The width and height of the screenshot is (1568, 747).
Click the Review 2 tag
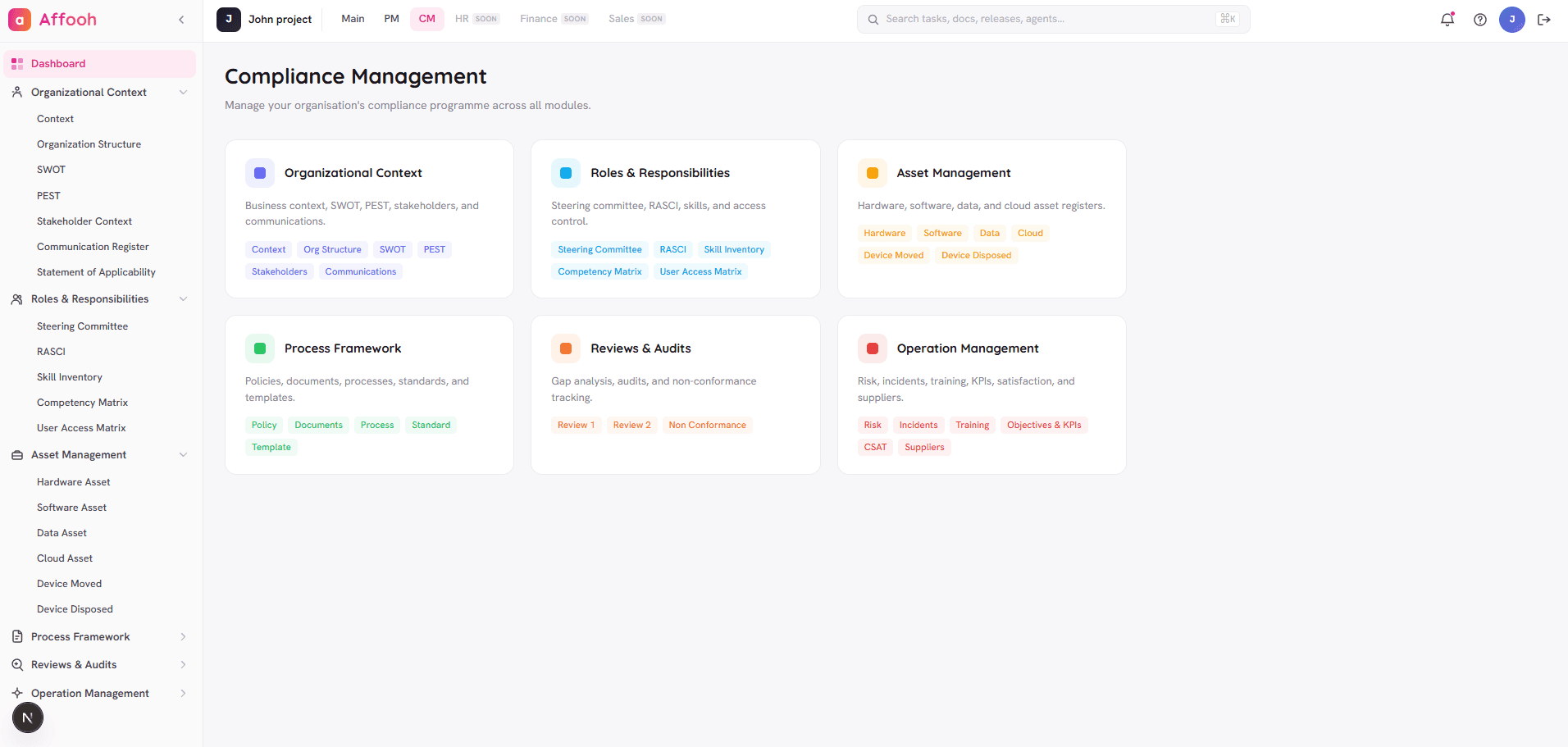pos(631,426)
